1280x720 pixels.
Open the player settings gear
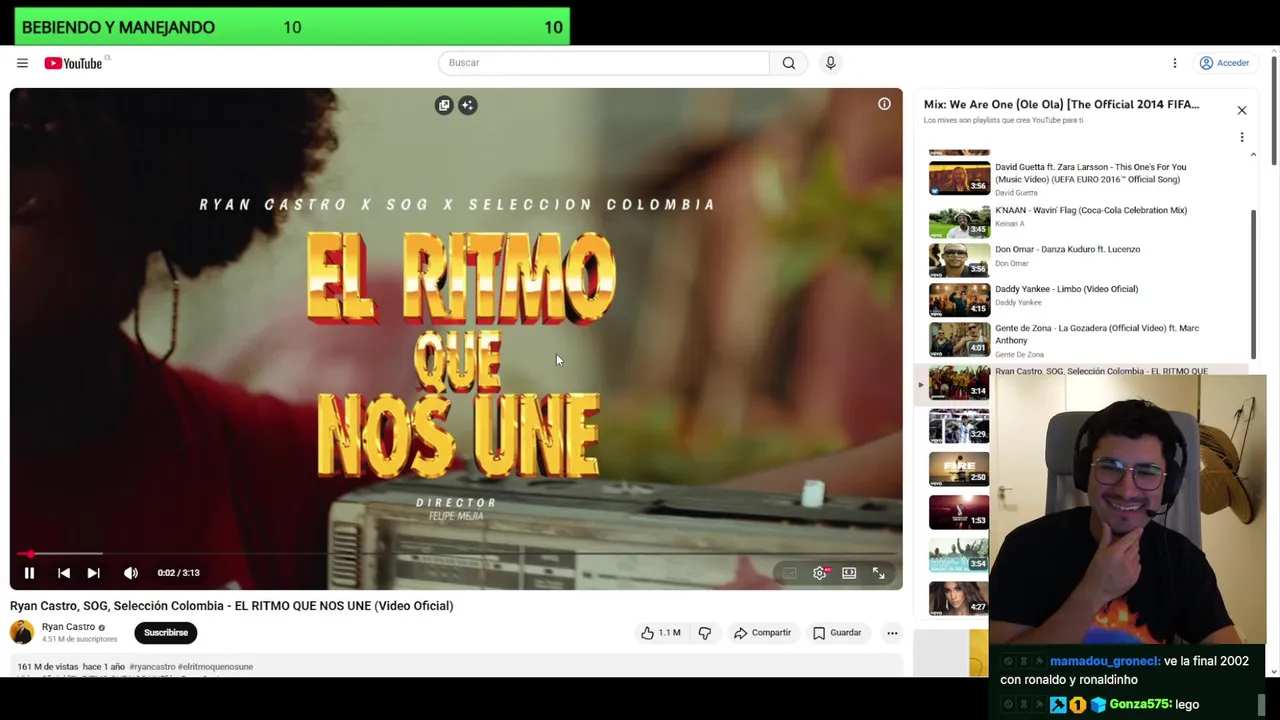click(x=820, y=573)
